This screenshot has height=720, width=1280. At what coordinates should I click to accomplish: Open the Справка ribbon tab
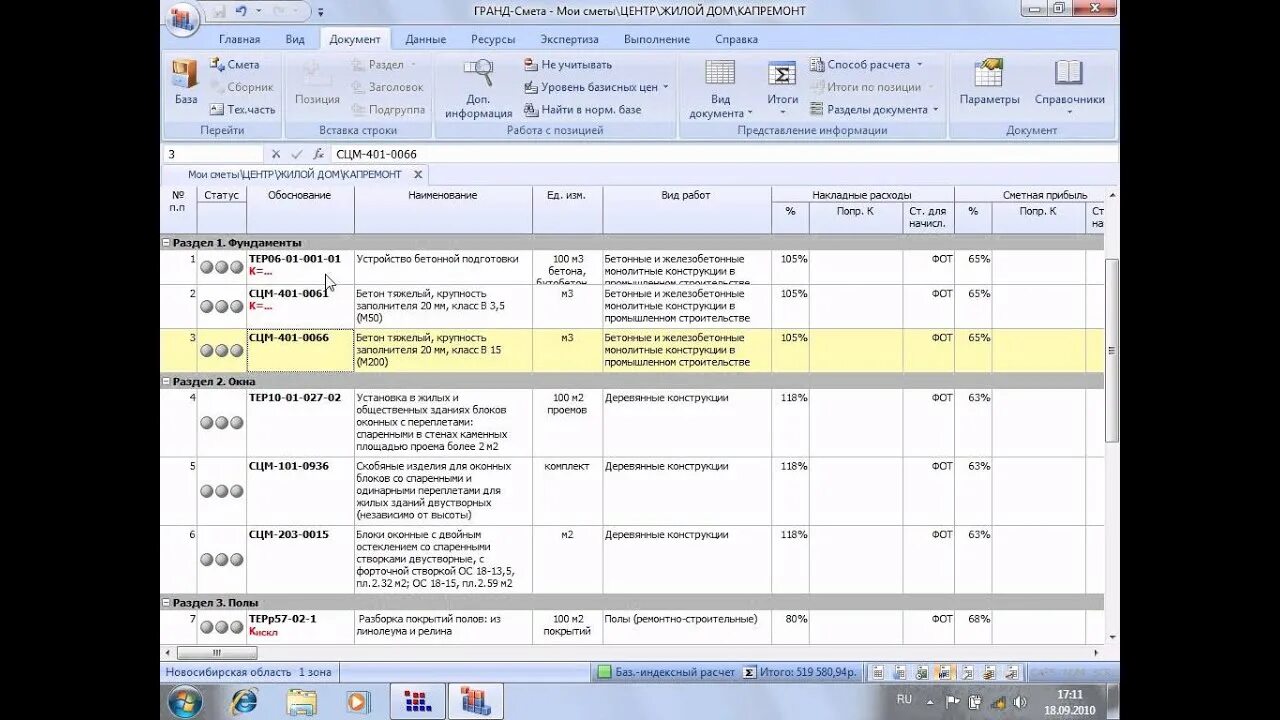736,39
